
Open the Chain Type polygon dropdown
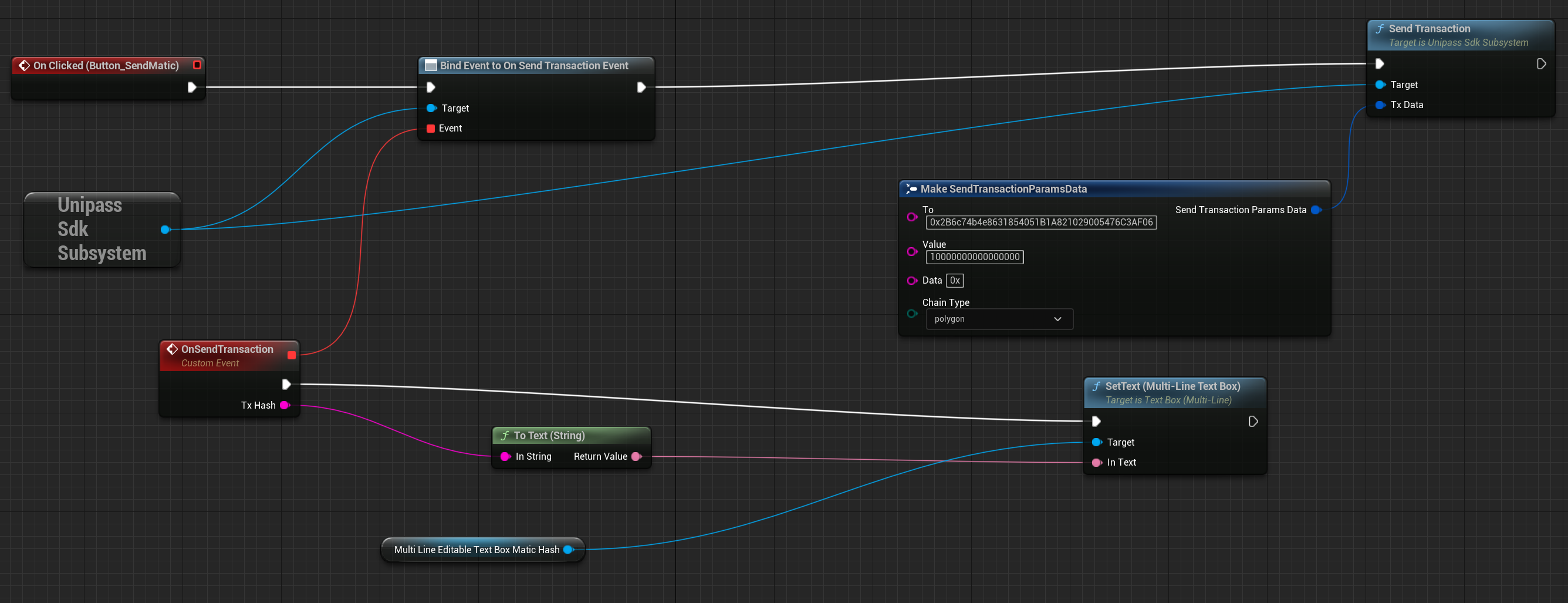[x=999, y=319]
